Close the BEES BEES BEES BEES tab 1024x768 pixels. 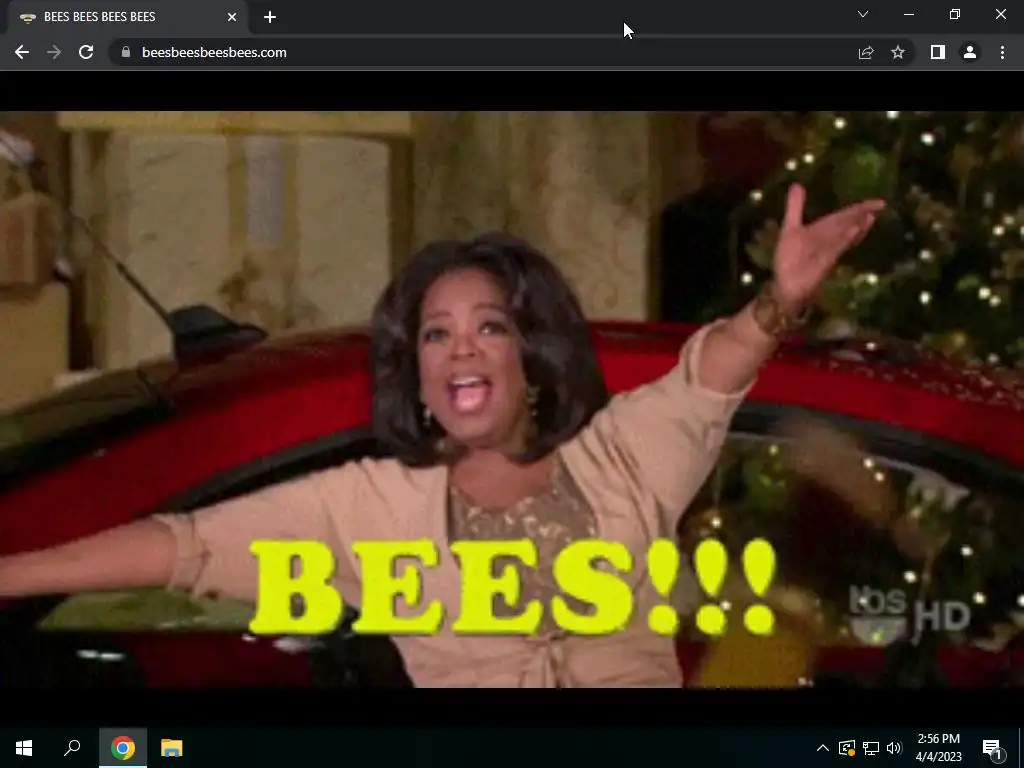coord(232,17)
